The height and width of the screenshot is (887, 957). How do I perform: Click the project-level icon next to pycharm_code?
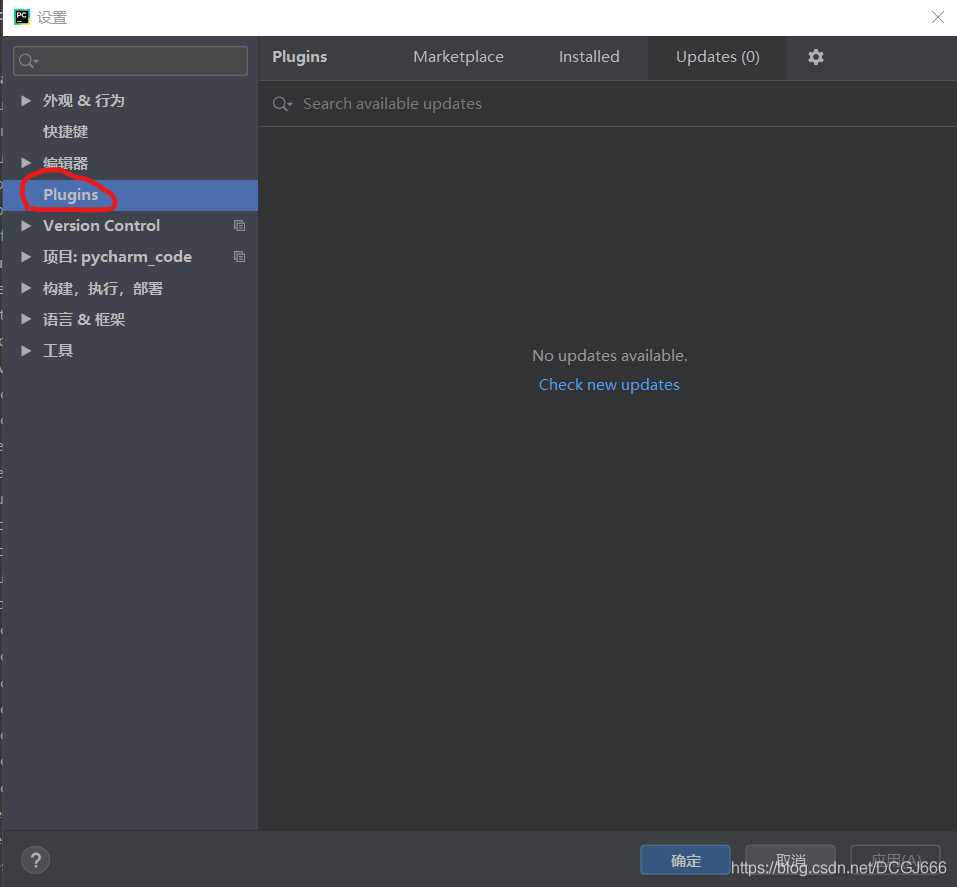point(239,257)
